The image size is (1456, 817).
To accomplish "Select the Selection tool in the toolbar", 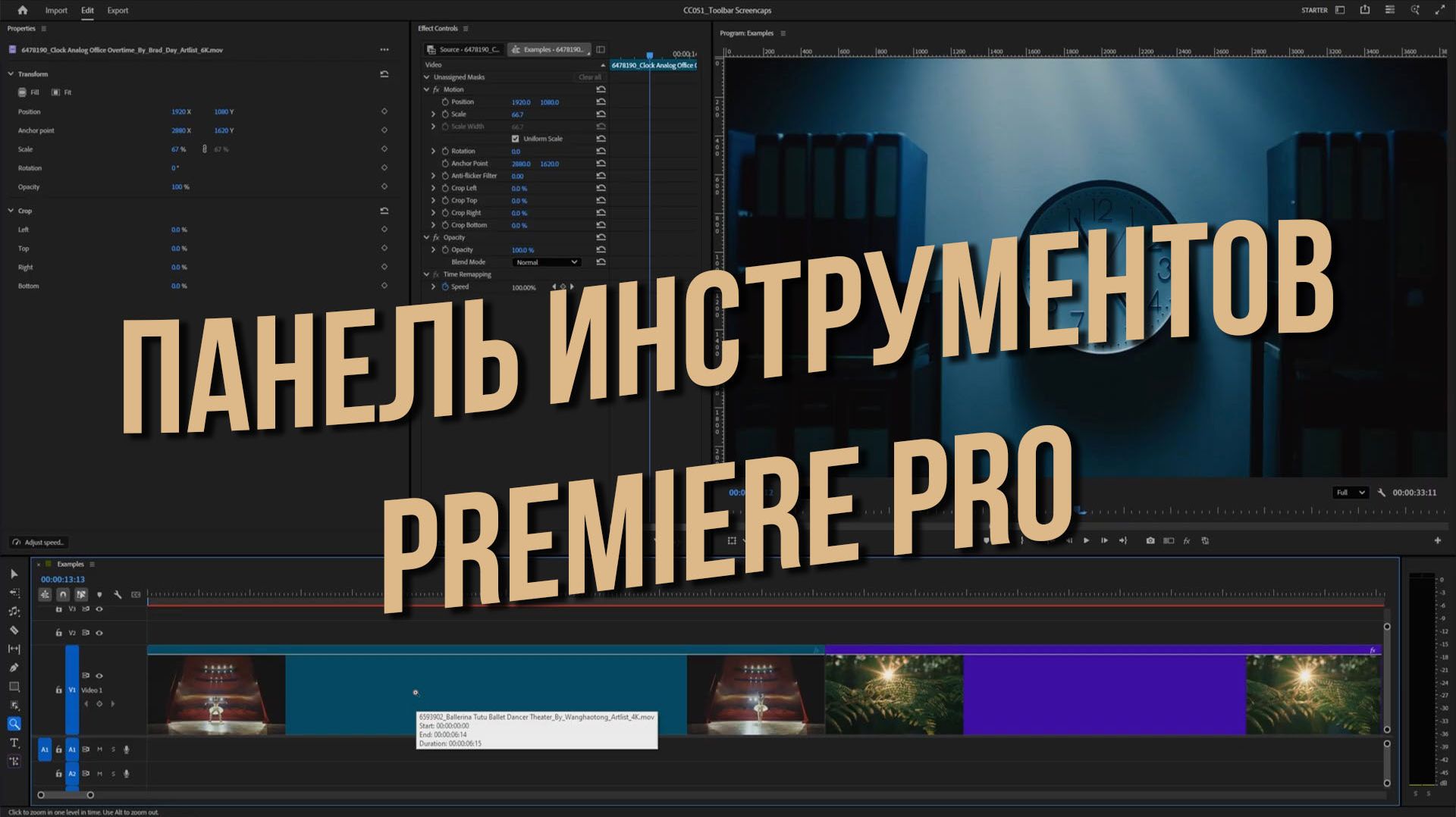I will pyautogui.click(x=14, y=574).
